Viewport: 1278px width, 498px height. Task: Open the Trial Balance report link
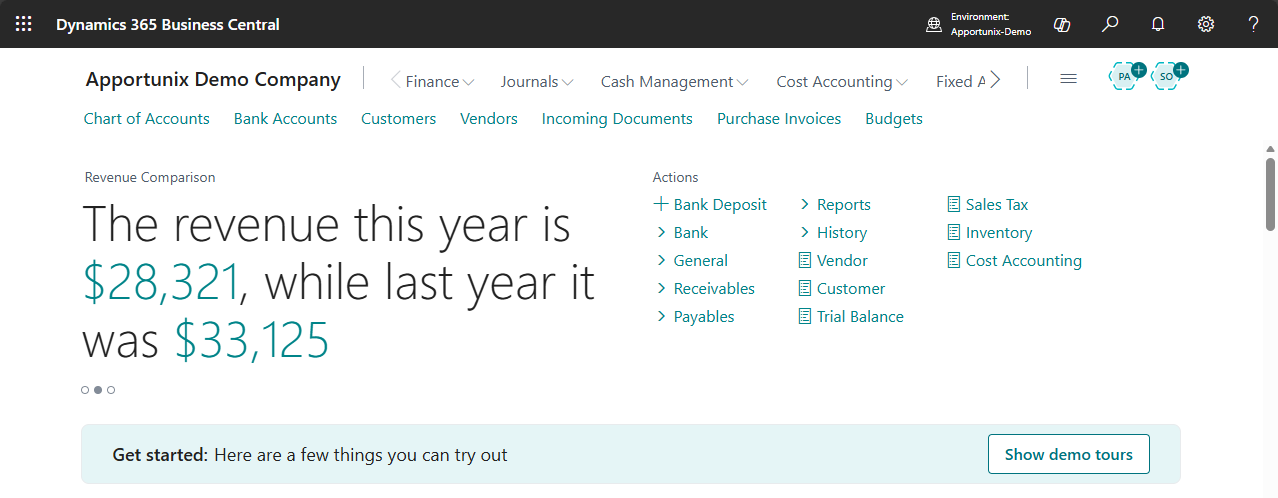[859, 317]
